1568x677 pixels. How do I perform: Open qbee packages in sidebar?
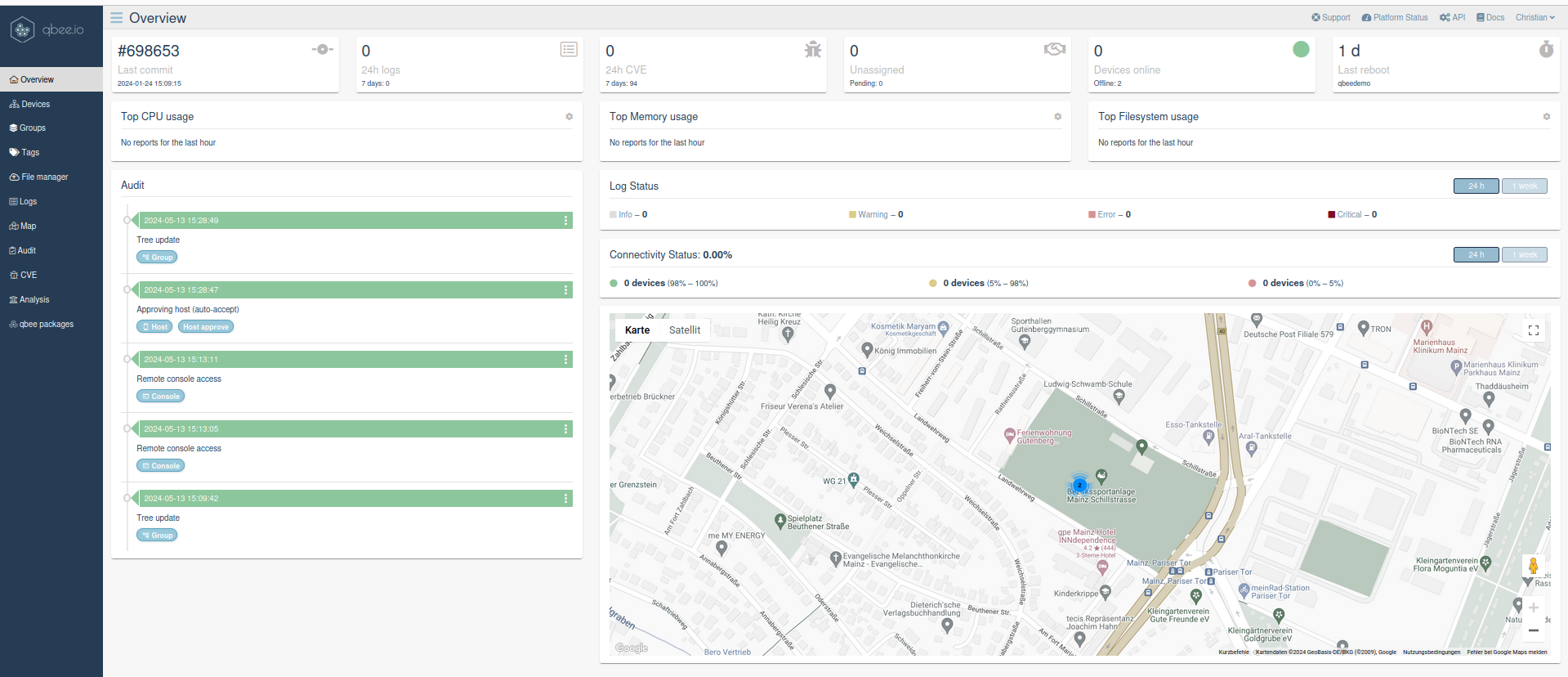(51, 324)
